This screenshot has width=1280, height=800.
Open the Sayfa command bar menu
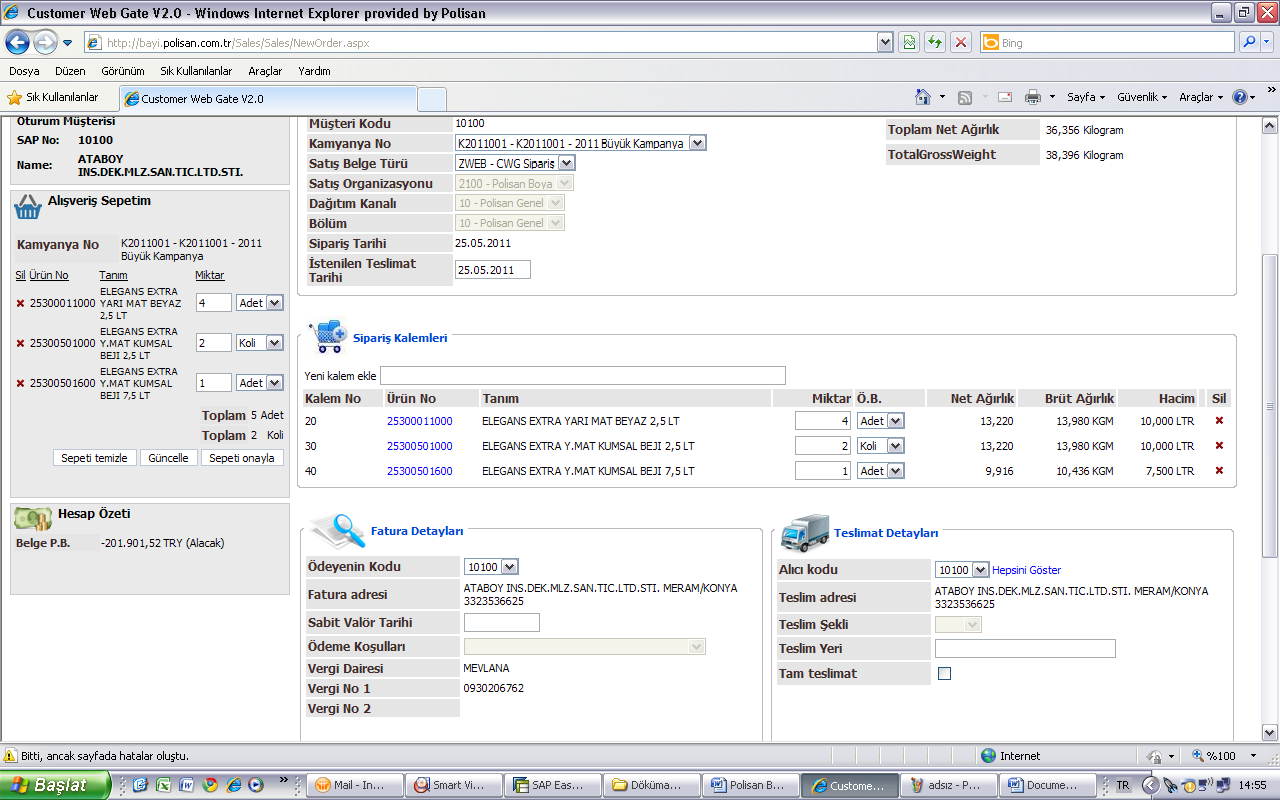click(1086, 97)
